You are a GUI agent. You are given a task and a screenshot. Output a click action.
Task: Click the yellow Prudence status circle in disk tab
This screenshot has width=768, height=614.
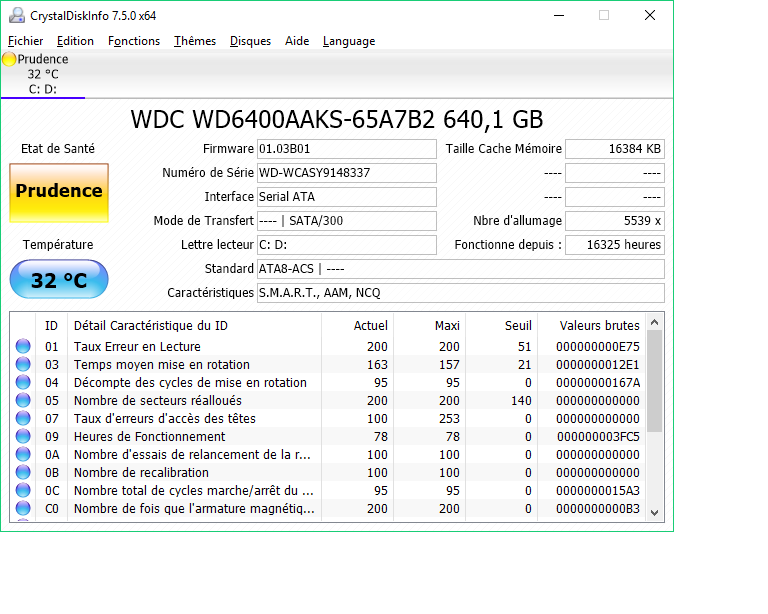(x=9, y=59)
